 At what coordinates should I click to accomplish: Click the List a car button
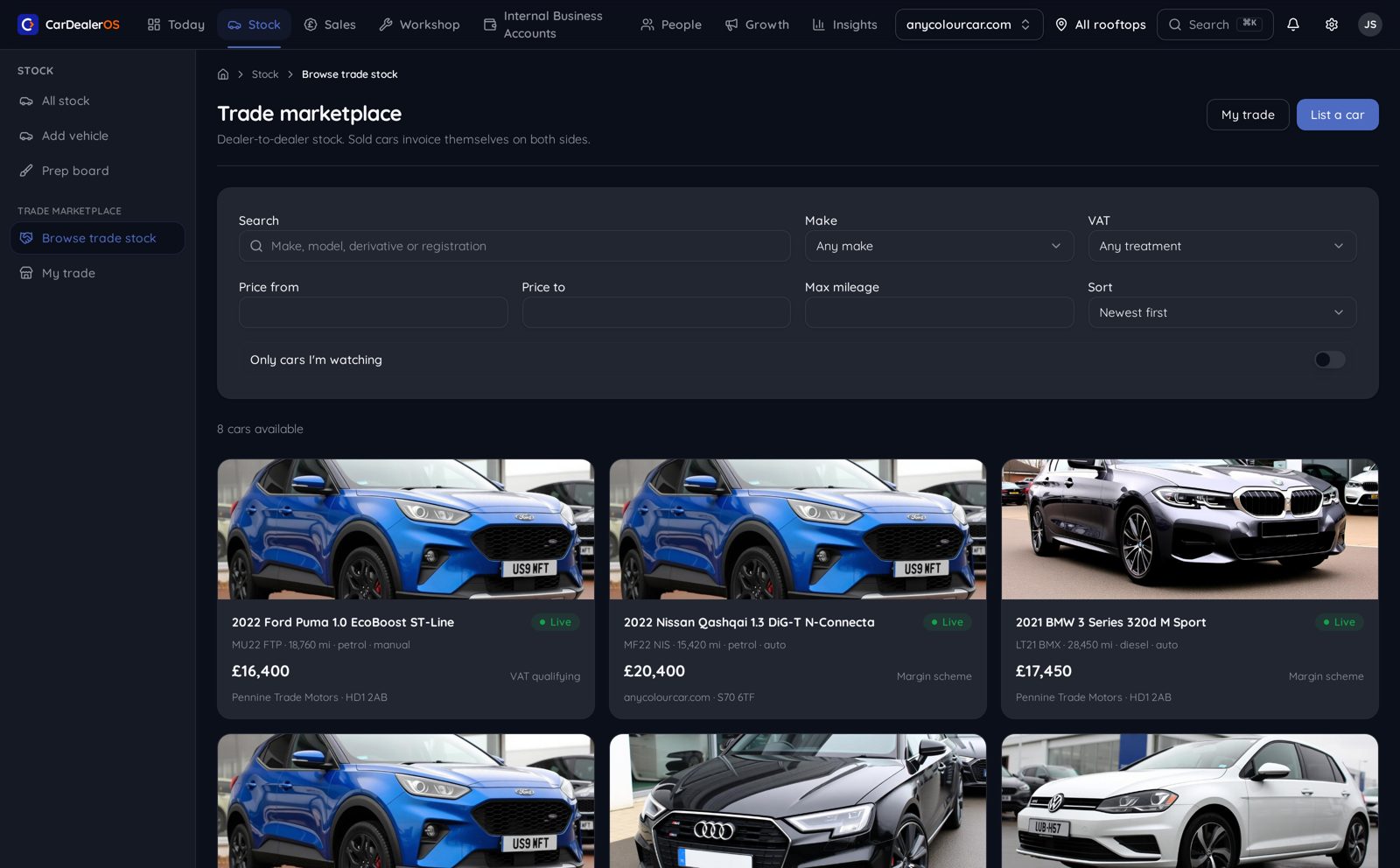coord(1337,115)
